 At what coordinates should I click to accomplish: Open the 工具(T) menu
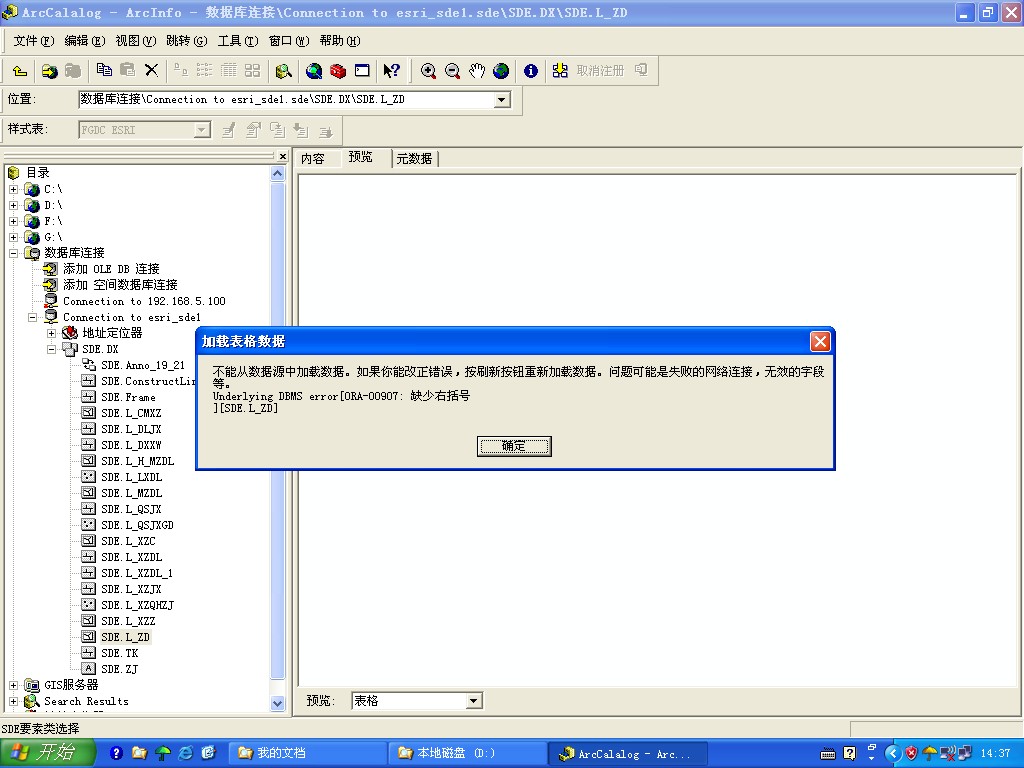point(238,41)
